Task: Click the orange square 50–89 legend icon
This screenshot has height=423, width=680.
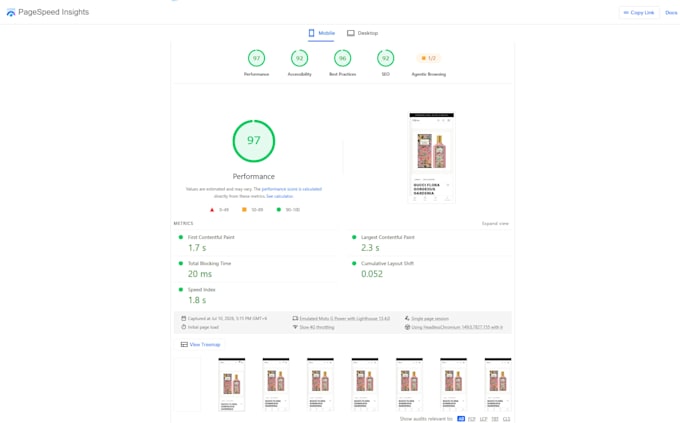Action: coord(244,210)
